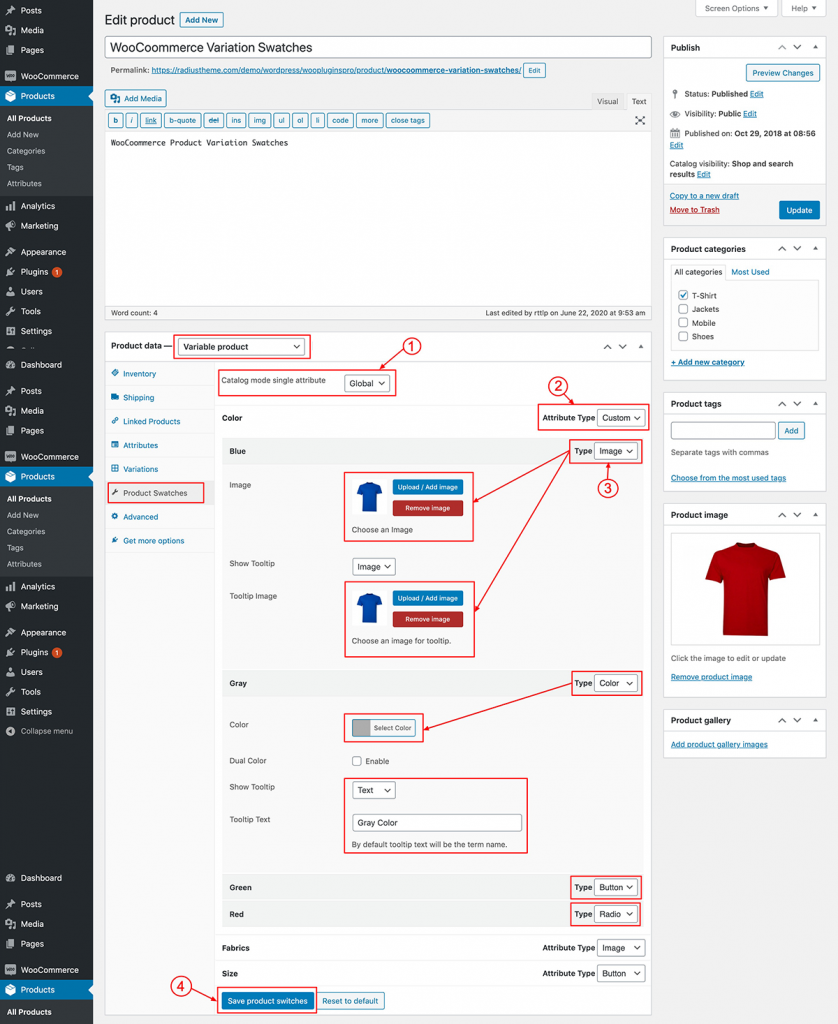Open the Blue term Type dropdown

[616, 451]
